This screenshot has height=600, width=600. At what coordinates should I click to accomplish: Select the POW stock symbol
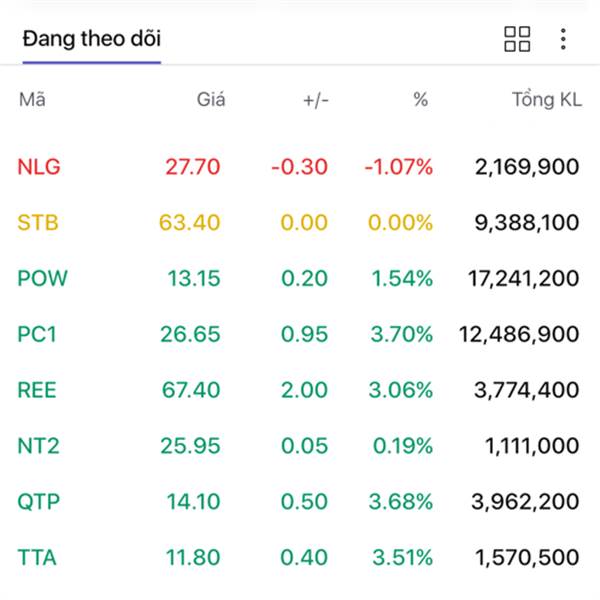(43, 278)
